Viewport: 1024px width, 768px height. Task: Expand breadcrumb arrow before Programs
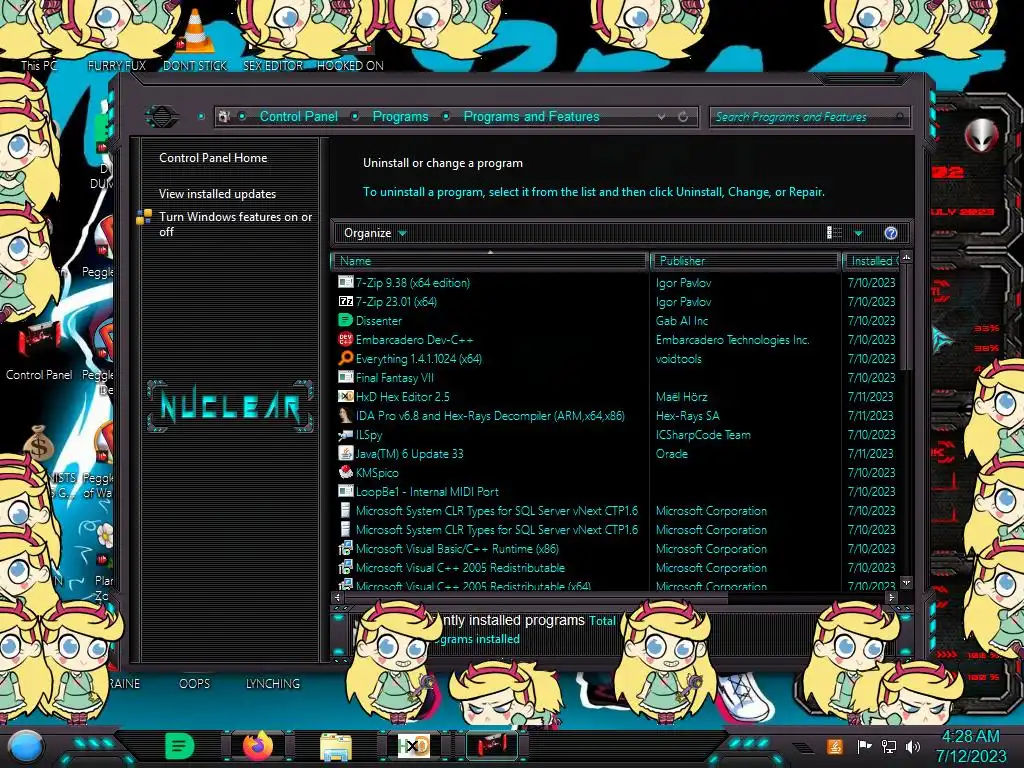[x=355, y=116]
